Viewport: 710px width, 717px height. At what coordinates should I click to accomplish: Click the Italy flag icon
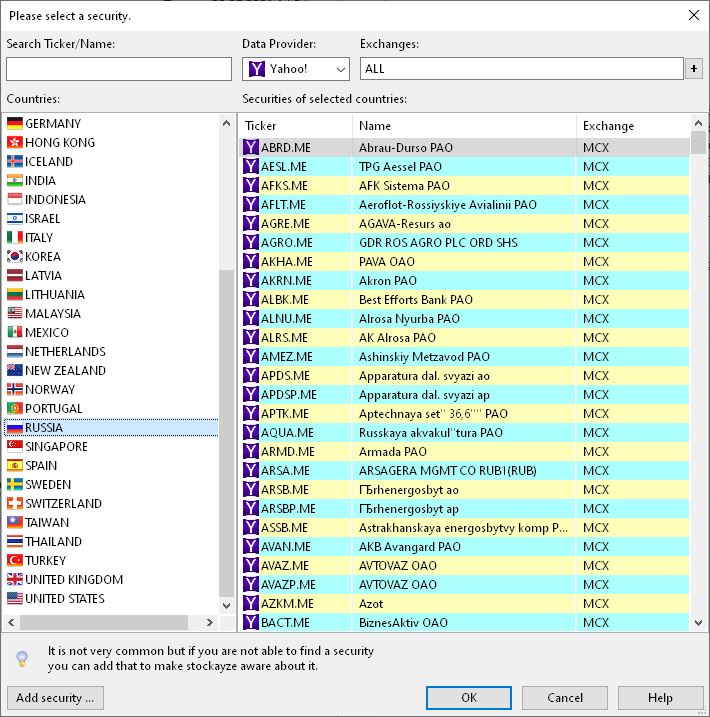tap(15, 237)
